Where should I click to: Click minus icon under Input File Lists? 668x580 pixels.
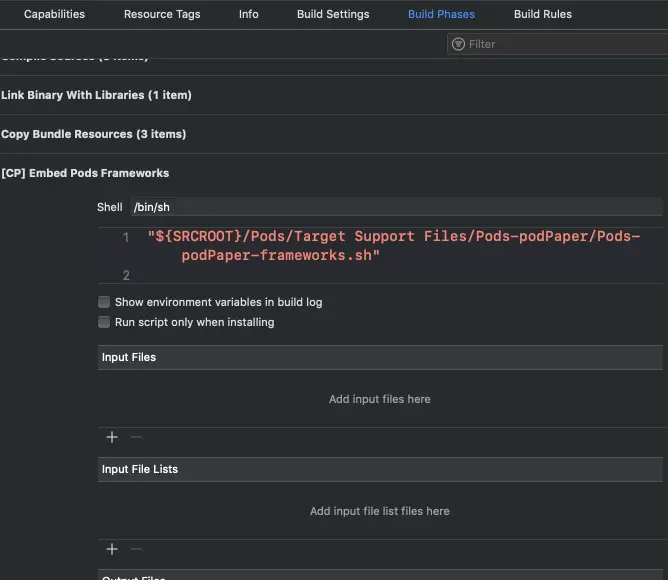136,549
